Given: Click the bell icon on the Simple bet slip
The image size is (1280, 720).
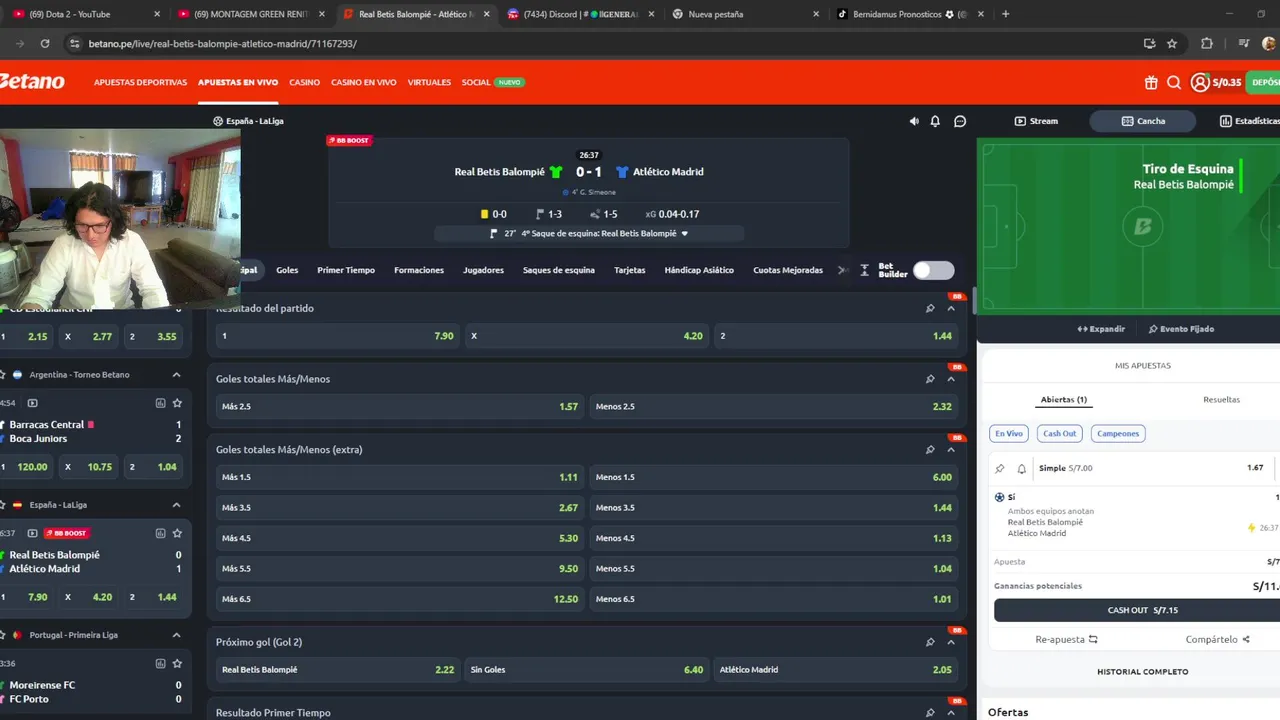Looking at the screenshot, I should pos(1022,468).
